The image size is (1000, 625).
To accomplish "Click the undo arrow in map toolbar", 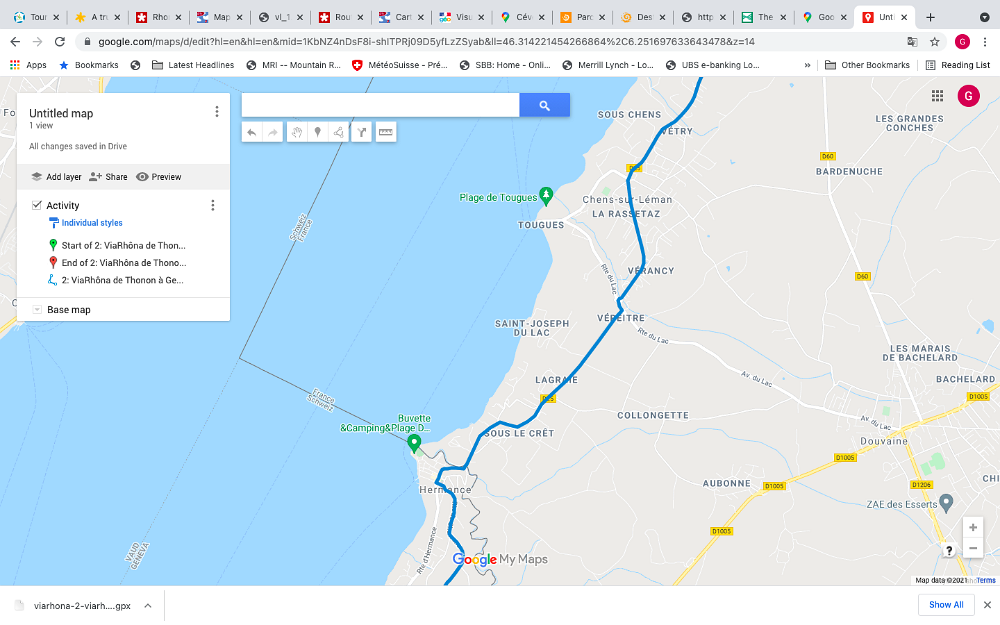I will (x=251, y=132).
